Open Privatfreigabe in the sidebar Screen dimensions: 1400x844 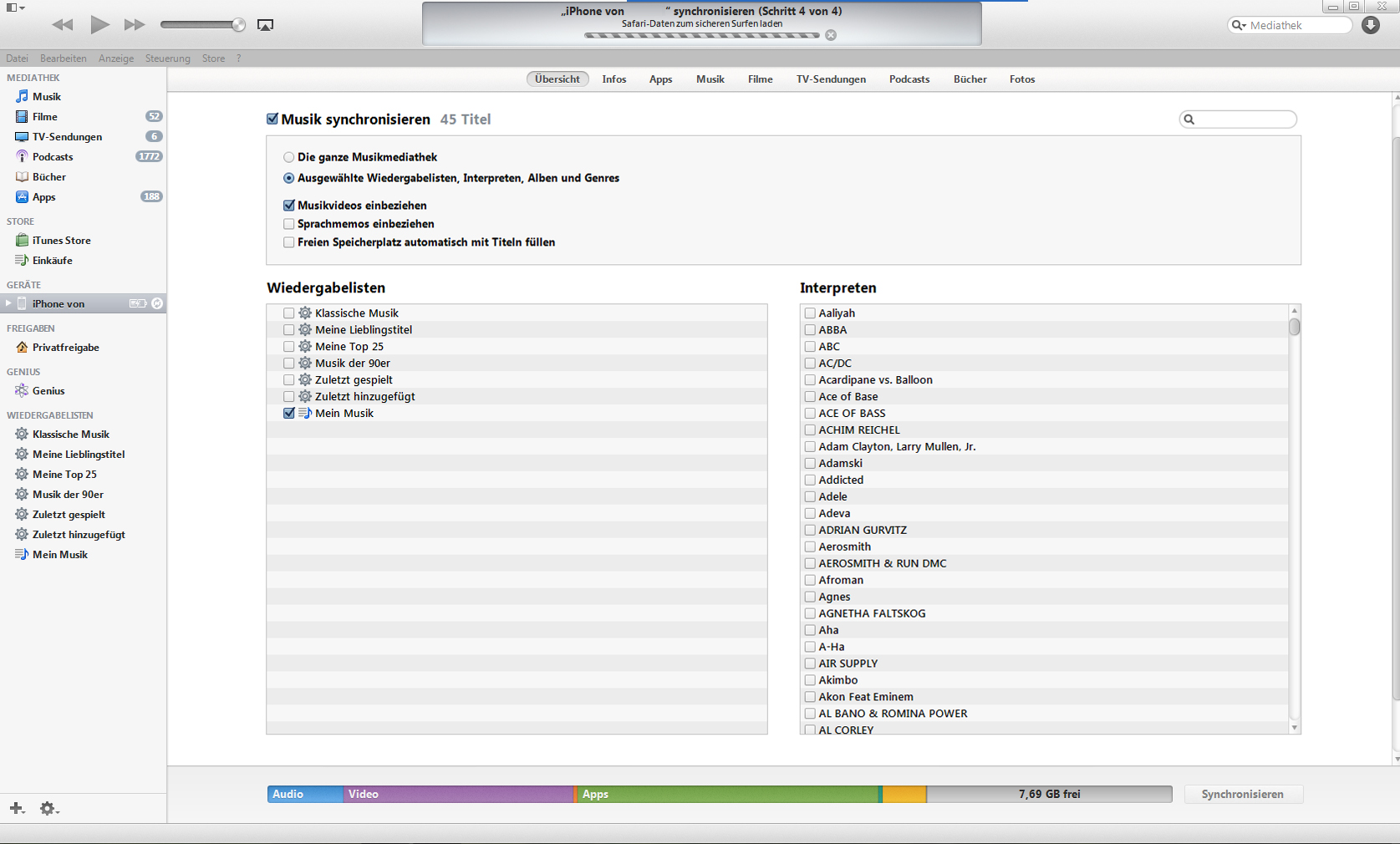point(83,348)
